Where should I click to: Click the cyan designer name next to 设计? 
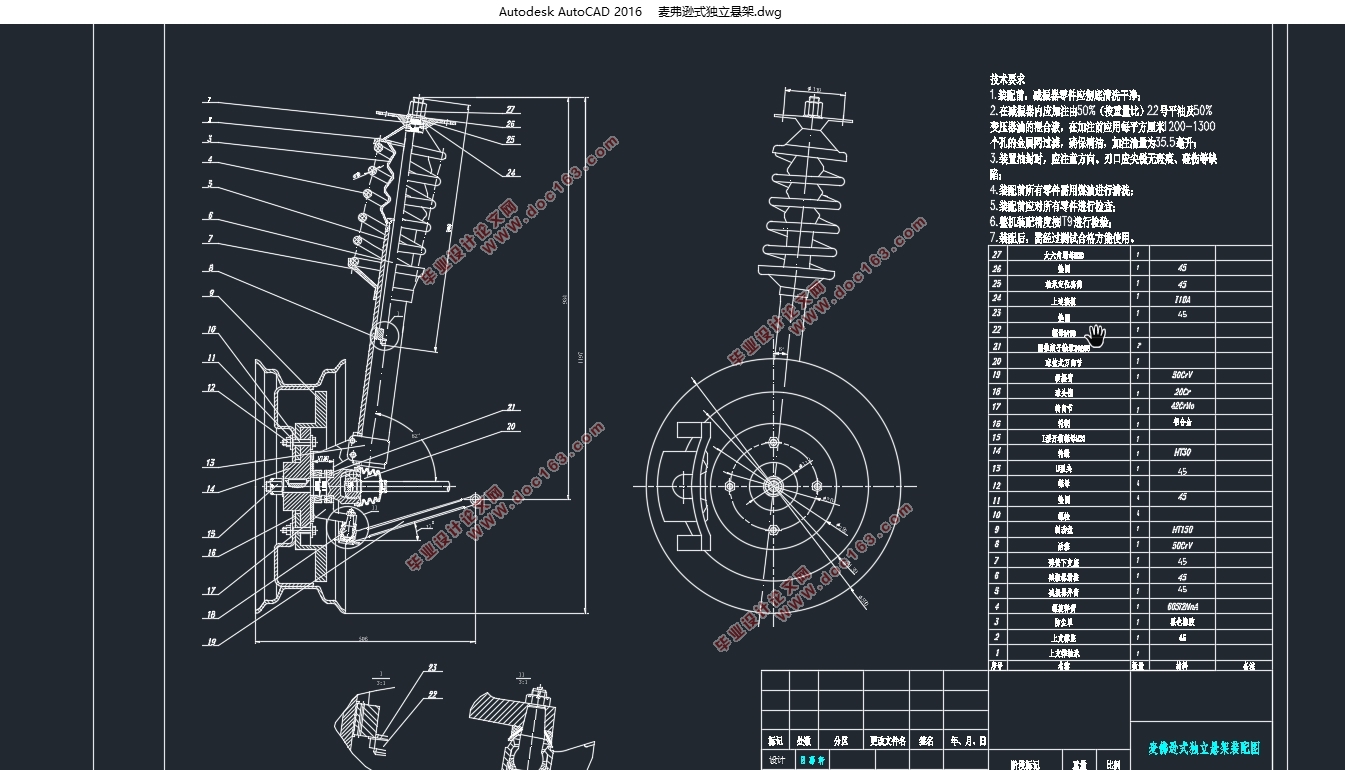pyautogui.click(x=813, y=761)
